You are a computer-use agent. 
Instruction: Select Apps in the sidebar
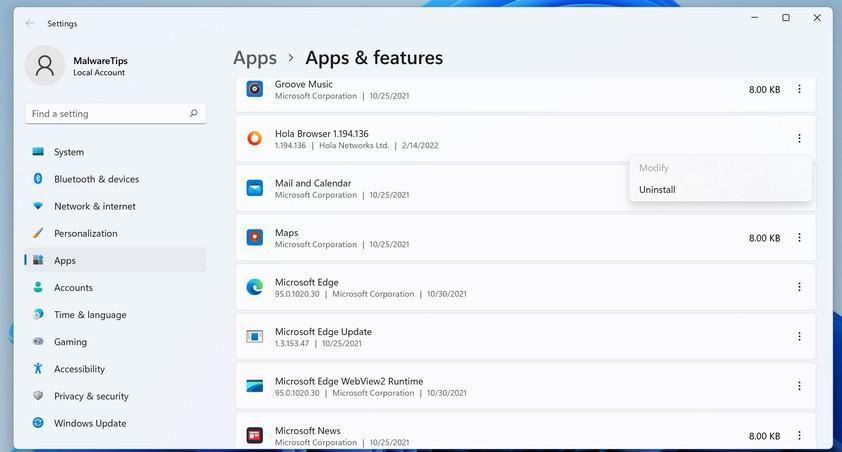coord(115,260)
